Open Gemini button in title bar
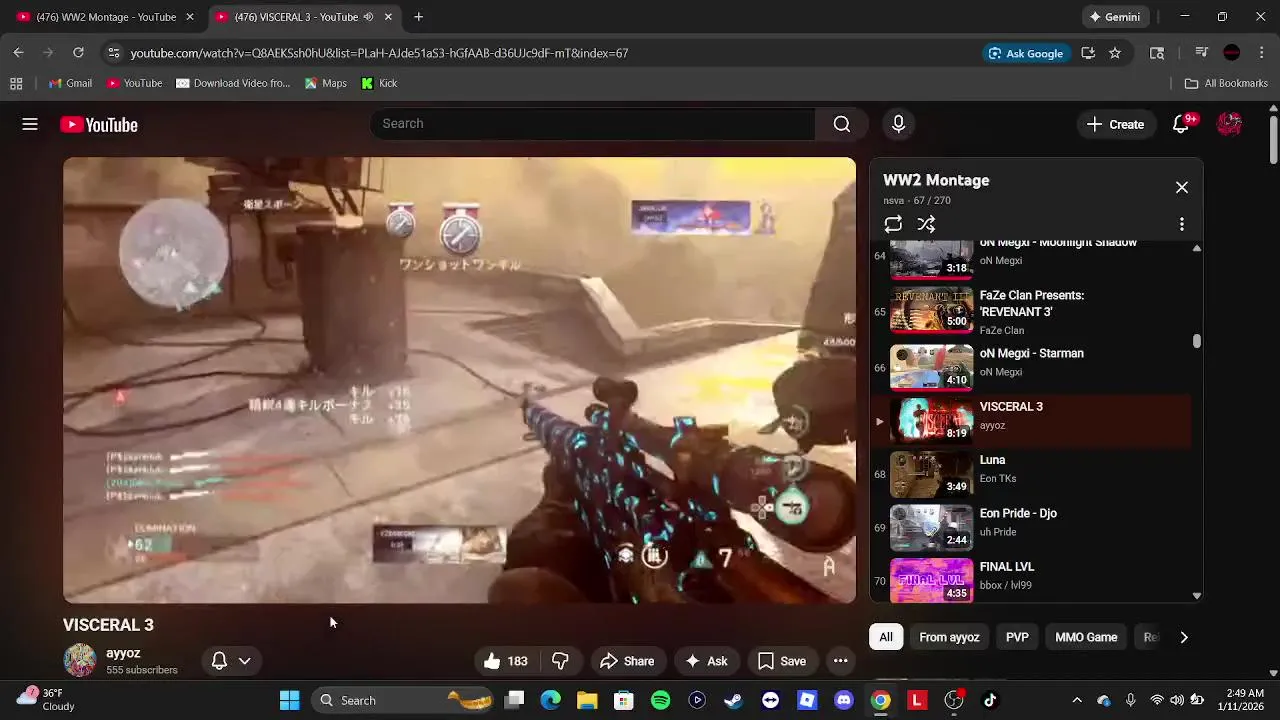This screenshot has height=720, width=1280. coord(1115,17)
